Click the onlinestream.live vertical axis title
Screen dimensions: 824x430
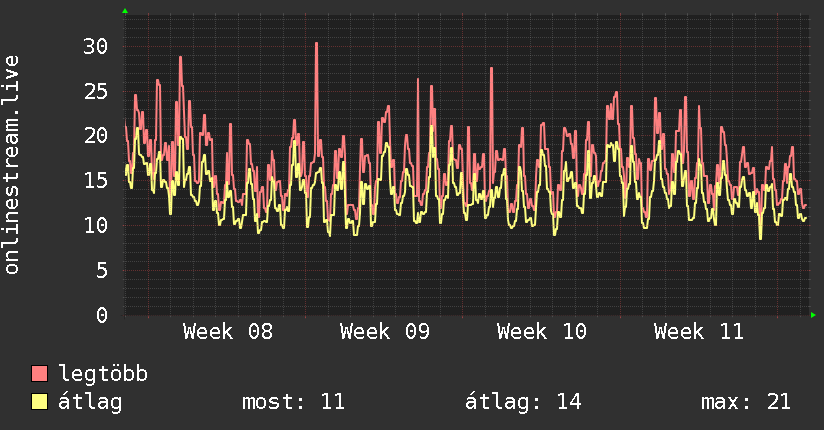click(x=12, y=165)
